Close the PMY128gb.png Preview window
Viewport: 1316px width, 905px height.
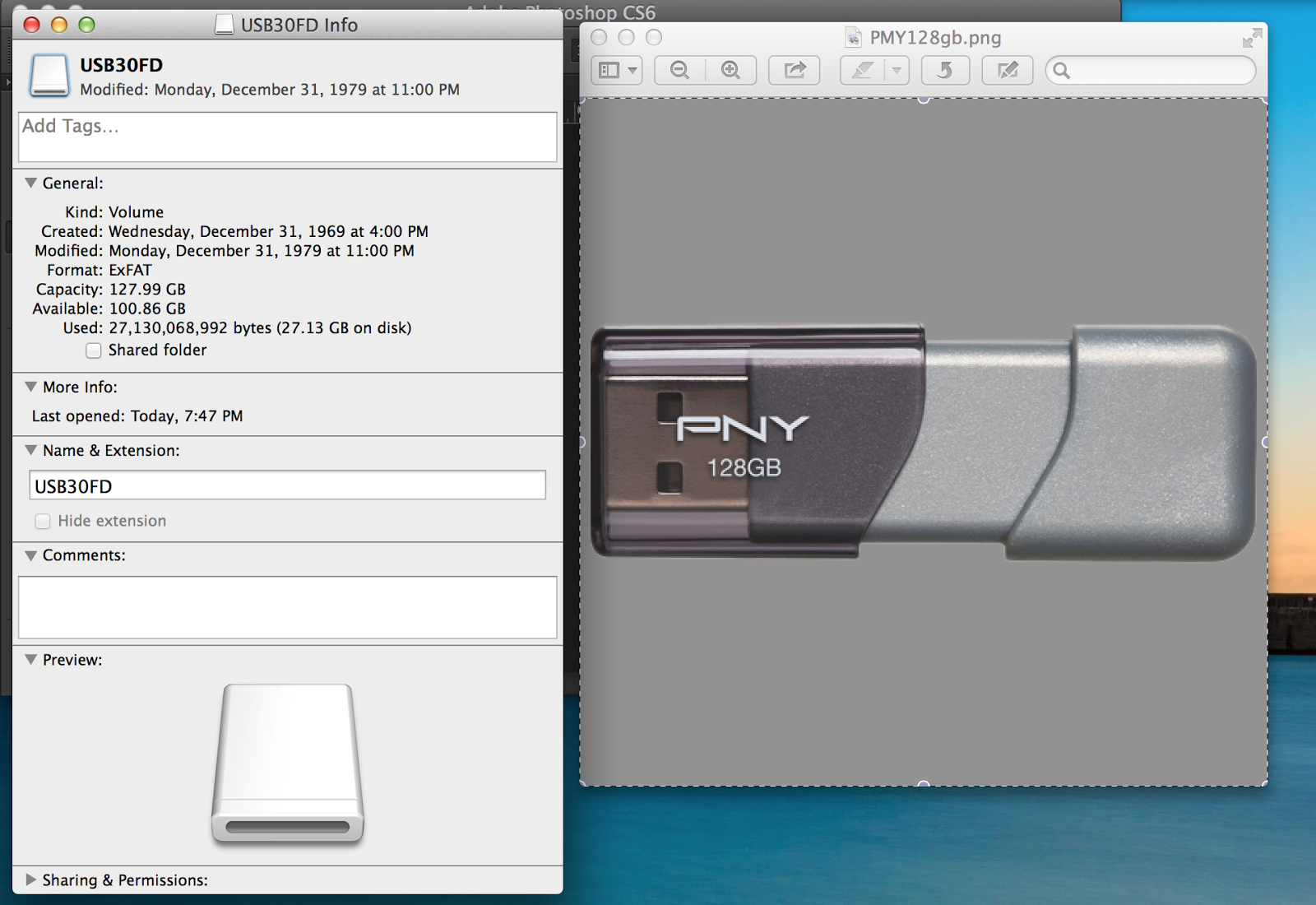coord(599,38)
